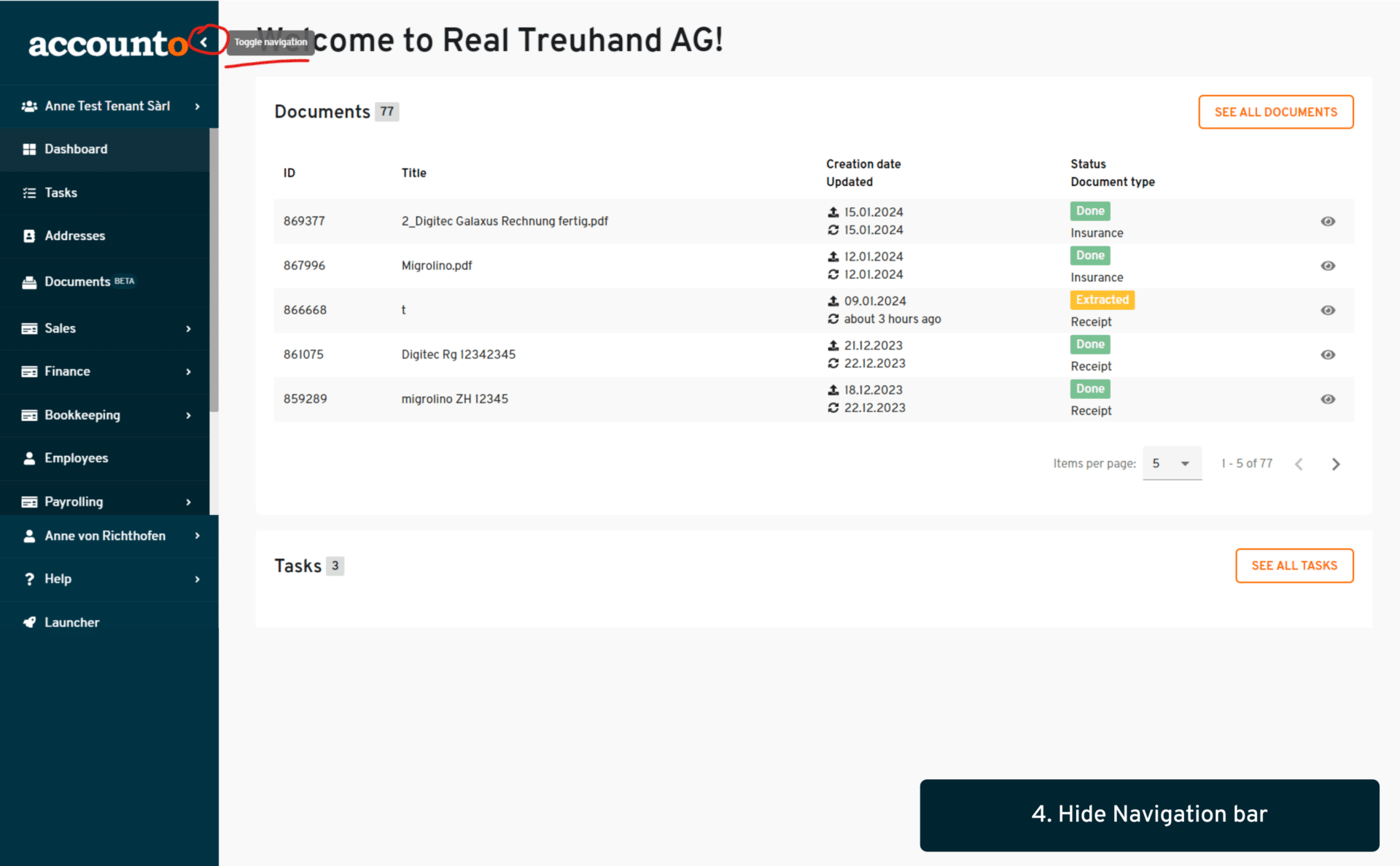Click the Dashboard grid icon
Viewport: 1400px width, 866px height.
(x=29, y=150)
